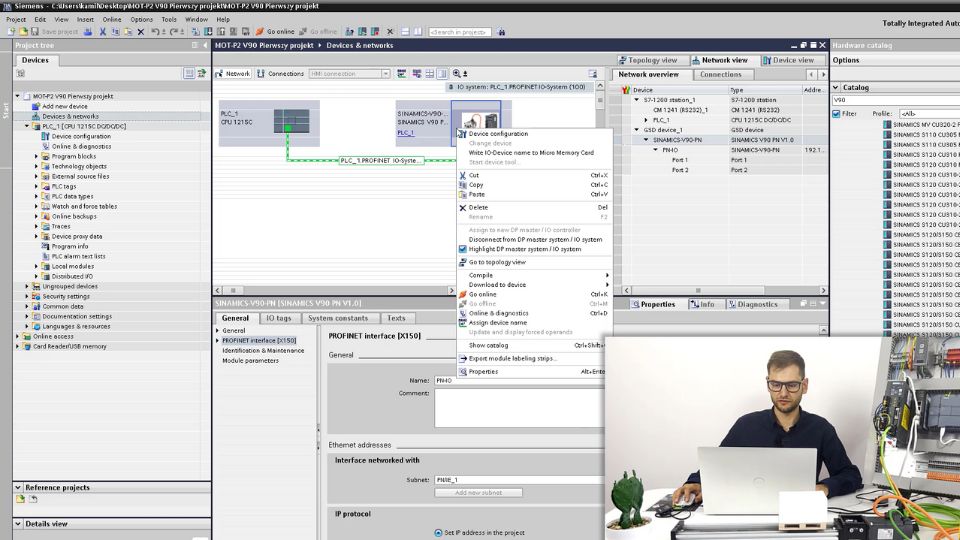Click the Add new subnet button
960x540 pixels.
coord(478,492)
